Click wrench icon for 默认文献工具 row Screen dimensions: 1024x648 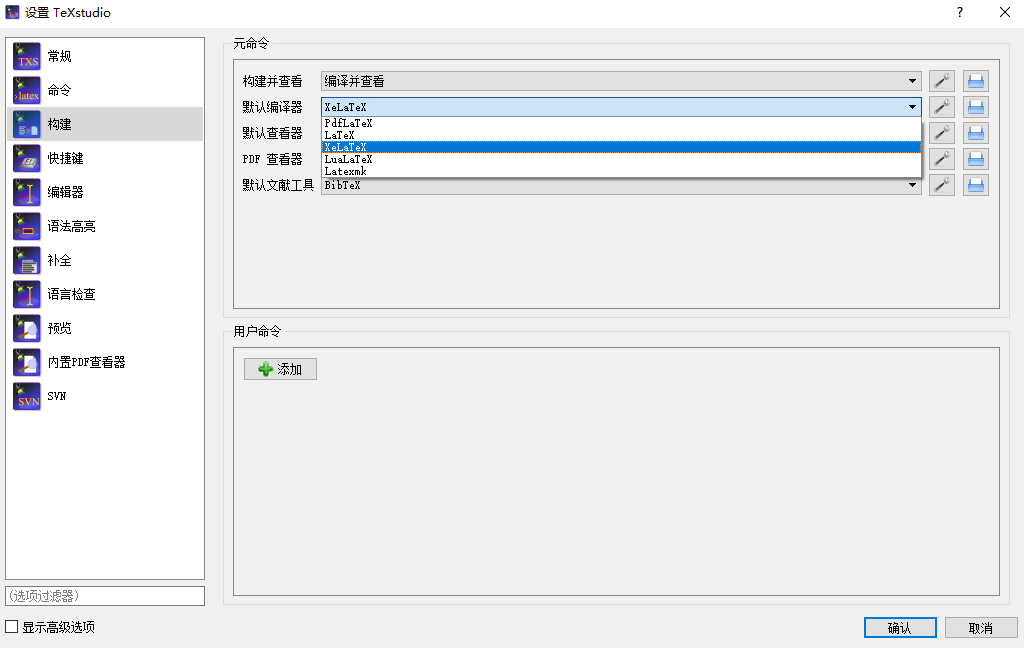point(942,185)
